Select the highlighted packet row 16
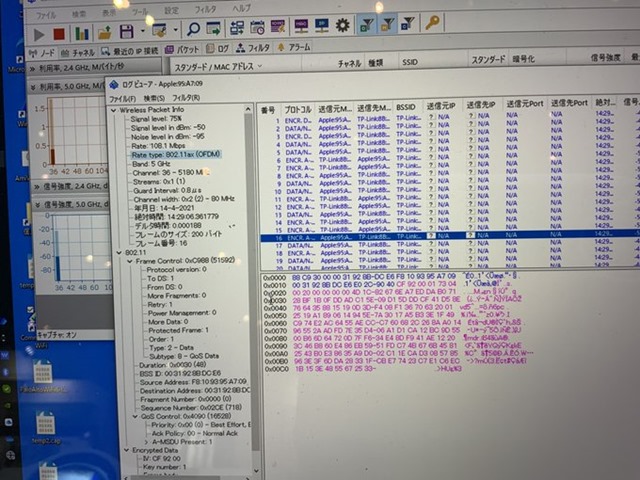This screenshot has height=480, width=640. pyautogui.click(x=449, y=236)
